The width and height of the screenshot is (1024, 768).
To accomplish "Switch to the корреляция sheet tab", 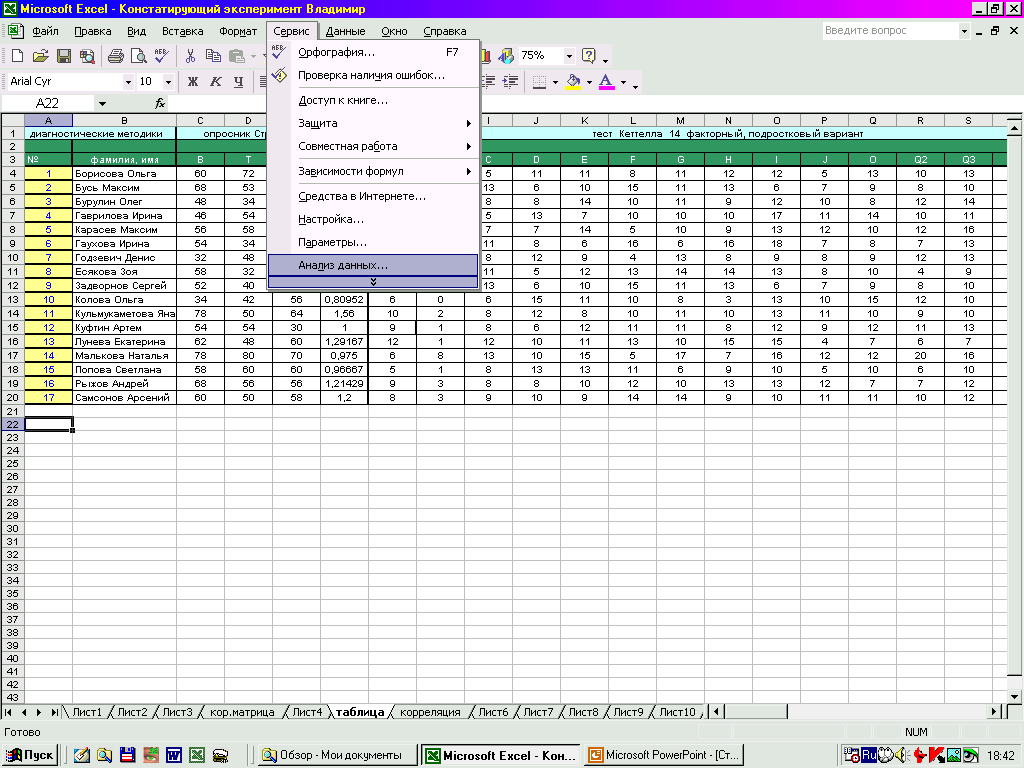I will point(430,712).
